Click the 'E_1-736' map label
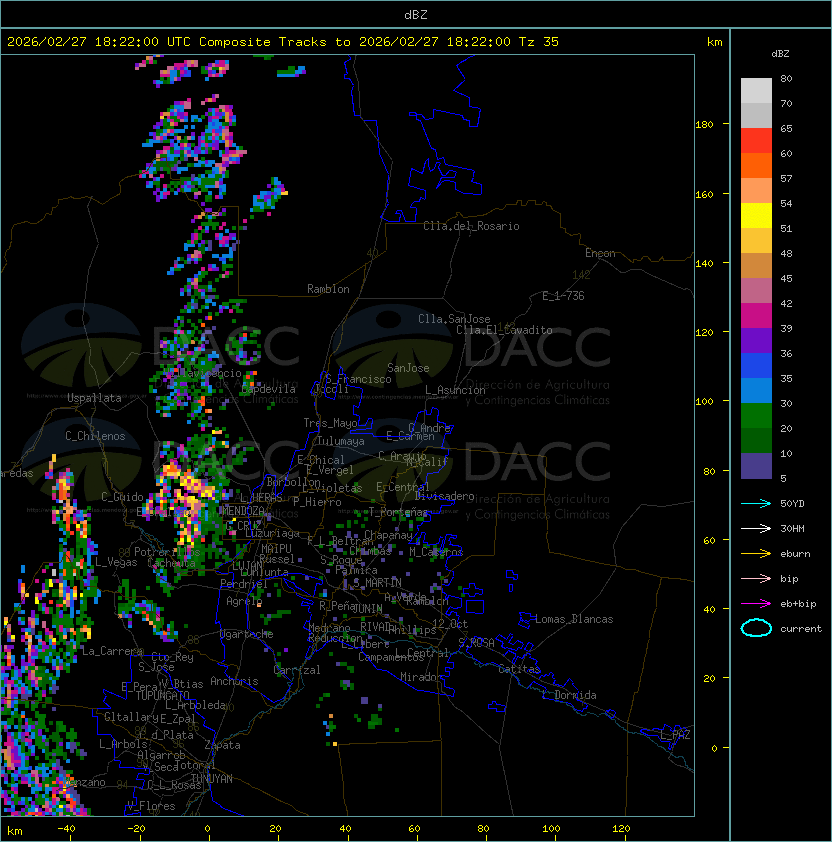 click(563, 296)
